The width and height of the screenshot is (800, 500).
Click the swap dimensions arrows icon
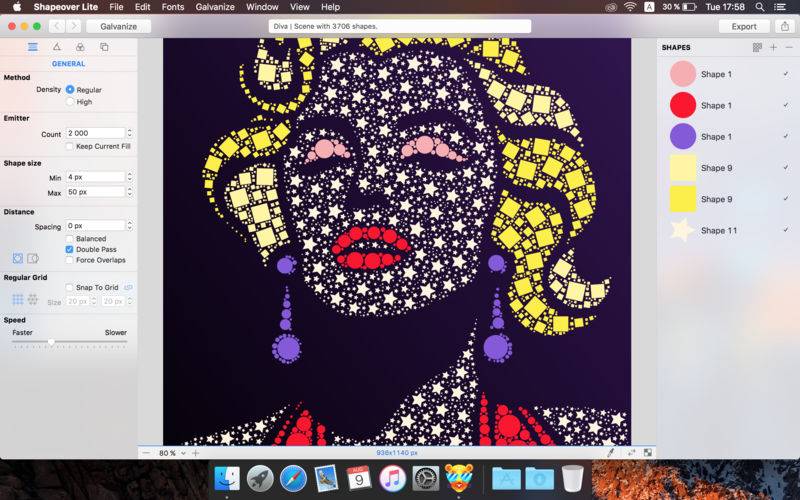coord(632,453)
